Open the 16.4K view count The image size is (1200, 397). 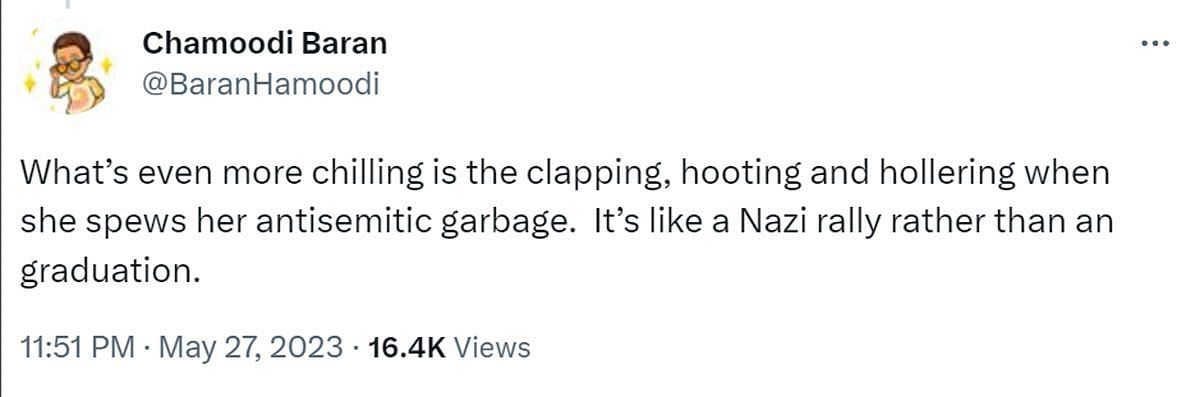(x=408, y=347)
